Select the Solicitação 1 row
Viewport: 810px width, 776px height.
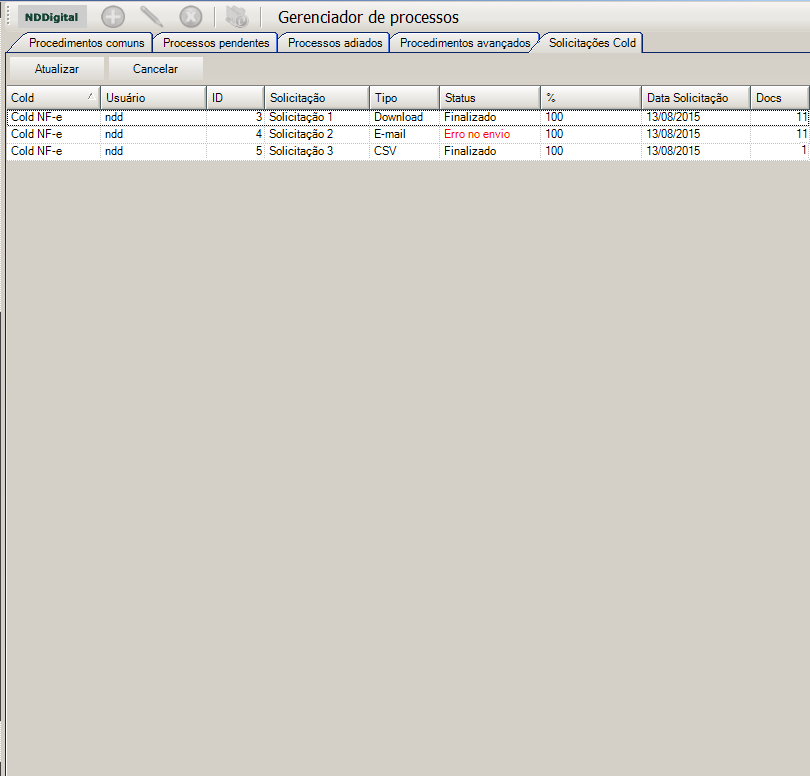(408, 117)
